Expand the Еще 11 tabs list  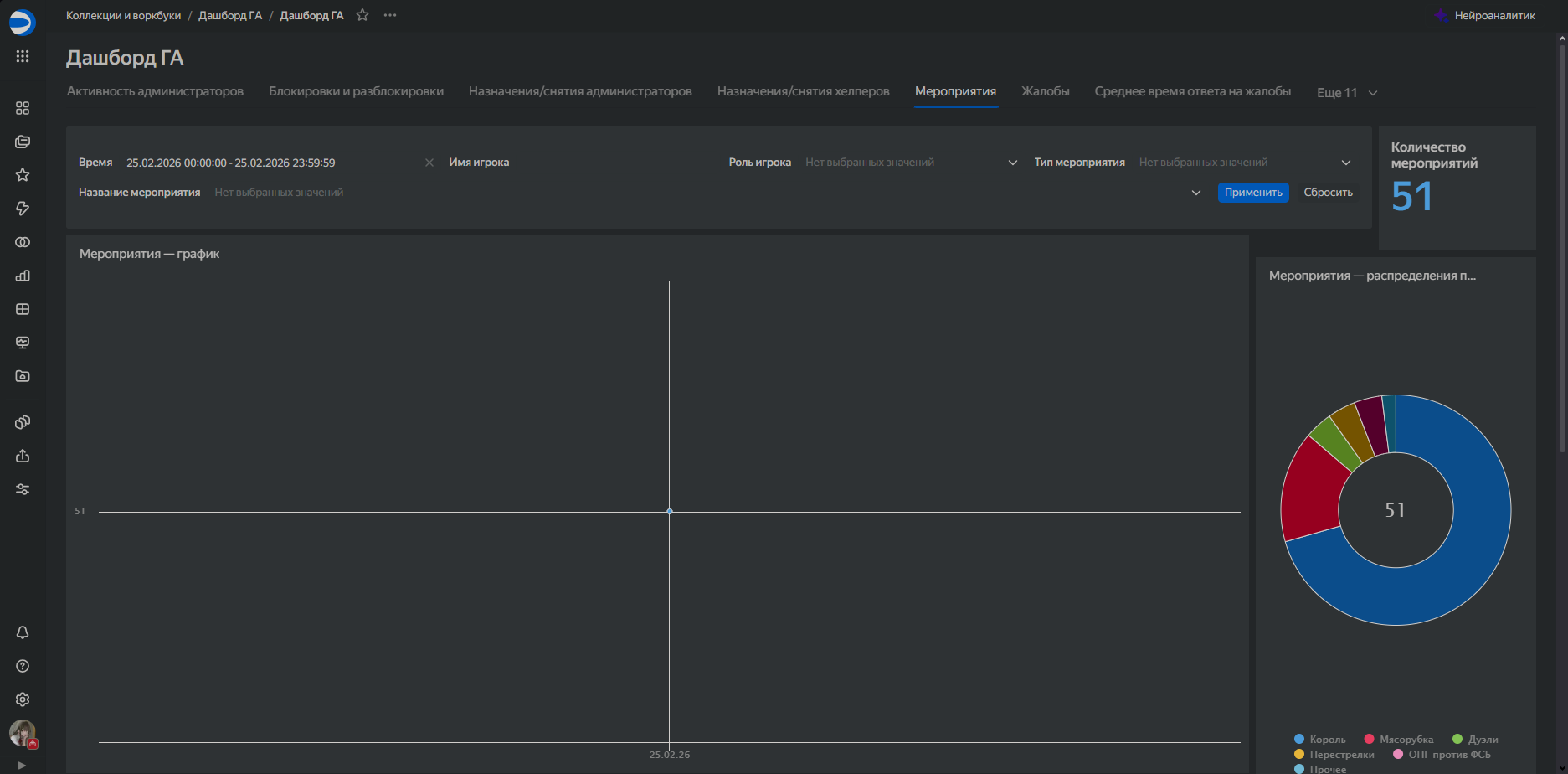(x=1346, y=93)
